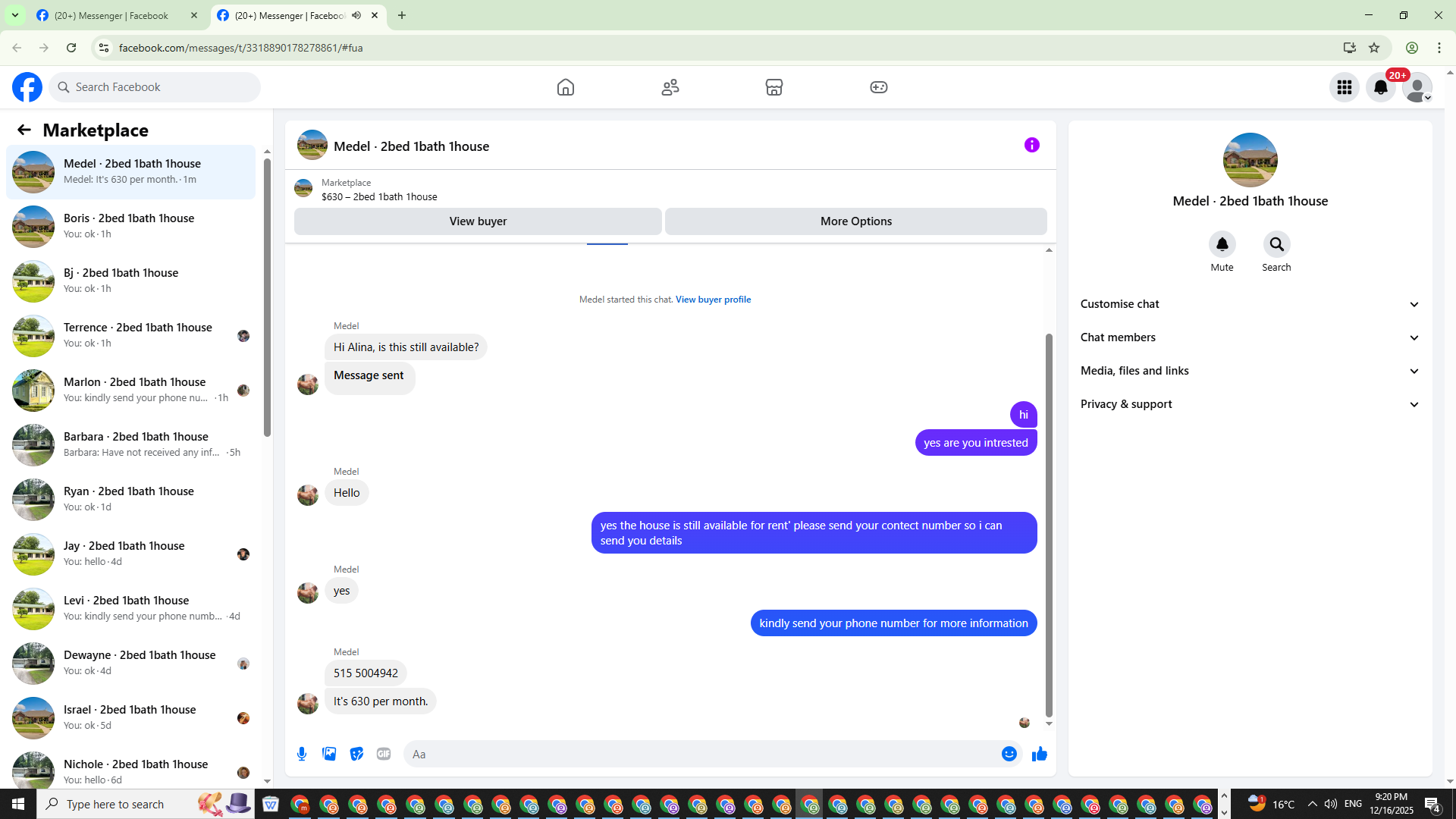Mute audio on the active browser tab
Viewport: 1456px width, 819px height.
356,15
